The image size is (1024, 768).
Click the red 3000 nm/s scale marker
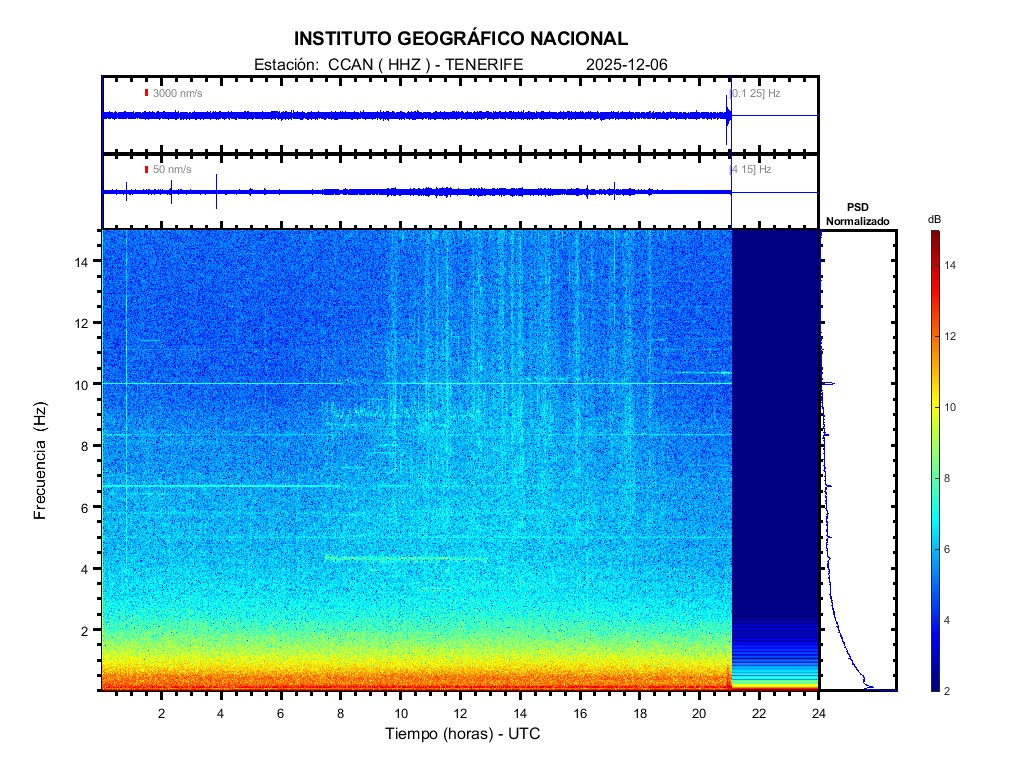tap(146, 93)
